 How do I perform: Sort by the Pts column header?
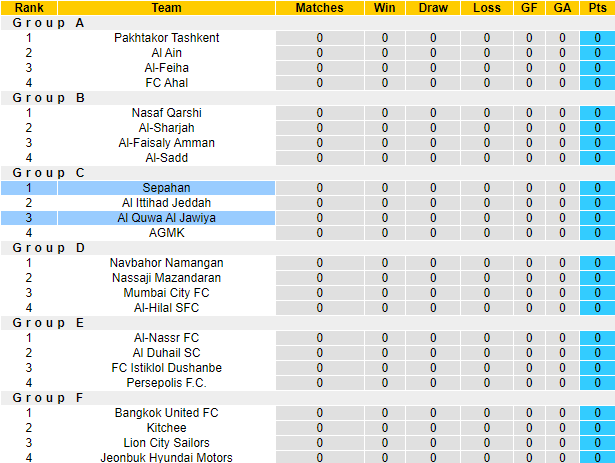click(x=597, y=8)
